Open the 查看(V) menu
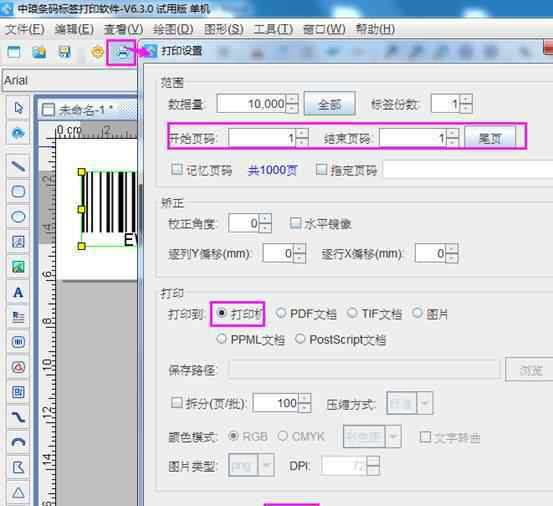Viewport: 553px width, 506px height. click(123, 30)
